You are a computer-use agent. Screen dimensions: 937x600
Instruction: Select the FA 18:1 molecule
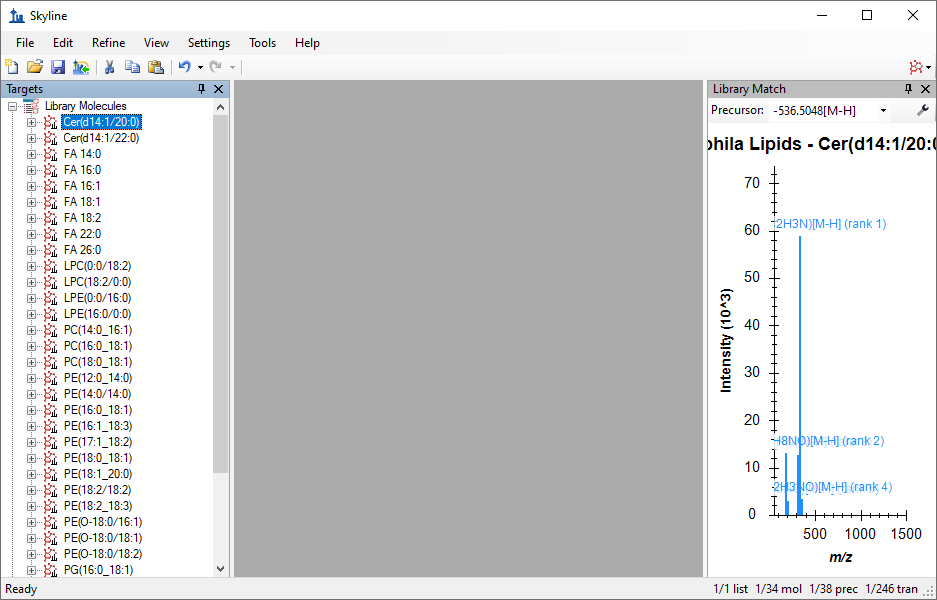82,202
